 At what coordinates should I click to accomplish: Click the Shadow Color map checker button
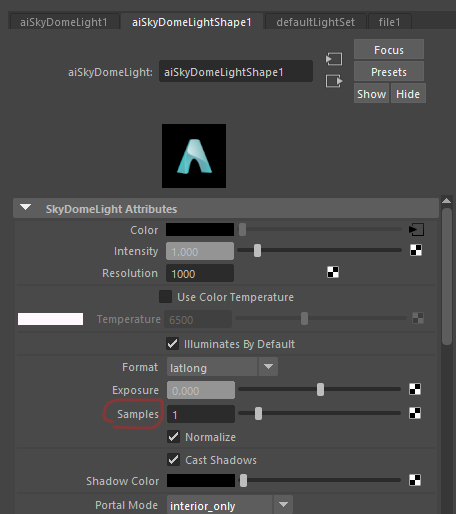(x=415, y=480)
